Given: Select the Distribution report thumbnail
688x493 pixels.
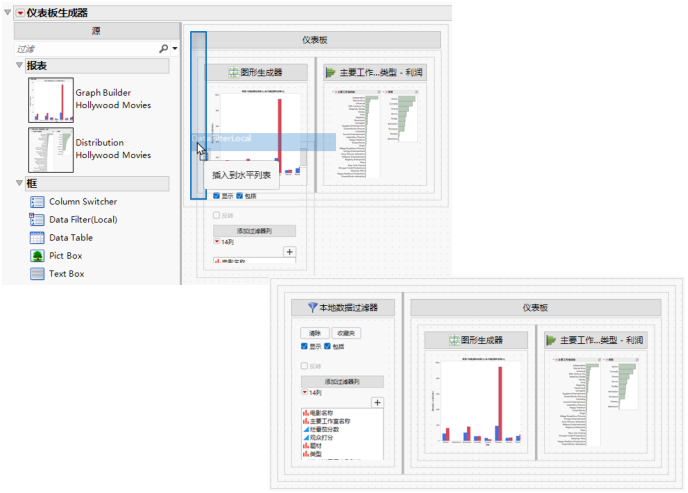Looking at the screenshot, I should click(51, 150).
